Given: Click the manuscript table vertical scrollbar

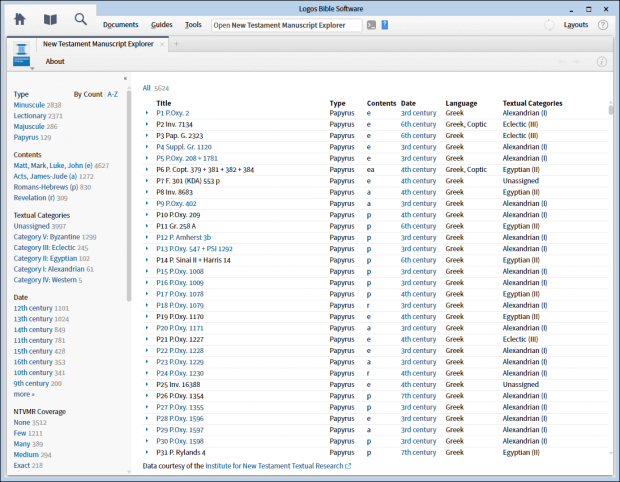Looking at the screenshot, I should 611,109.
